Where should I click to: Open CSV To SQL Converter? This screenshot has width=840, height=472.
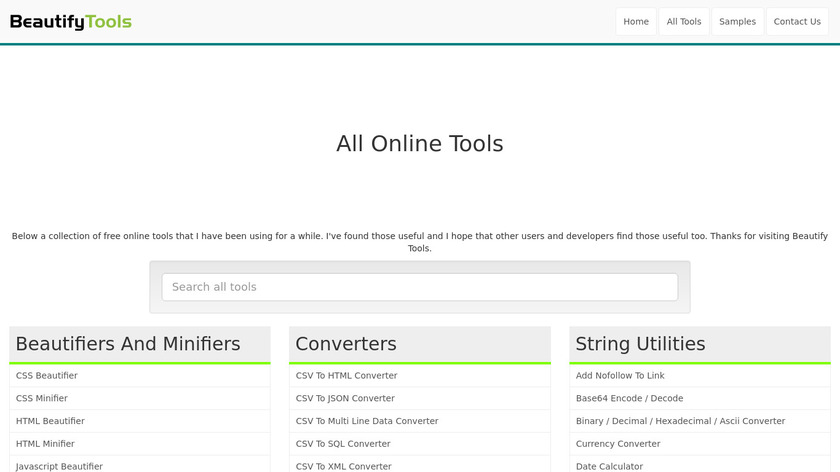[x=419, y=444]
